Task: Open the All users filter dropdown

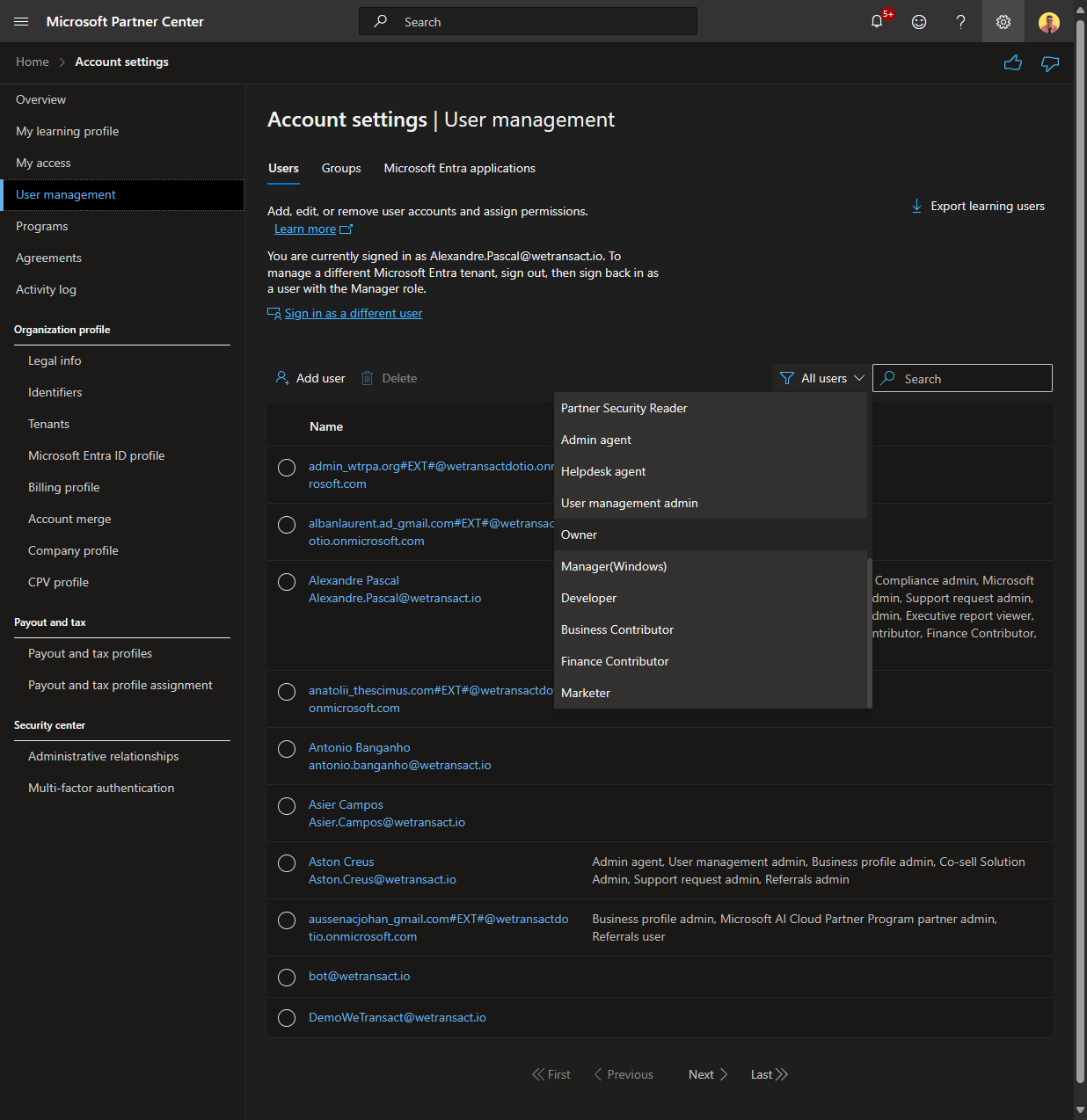Action: coord(822,378)
